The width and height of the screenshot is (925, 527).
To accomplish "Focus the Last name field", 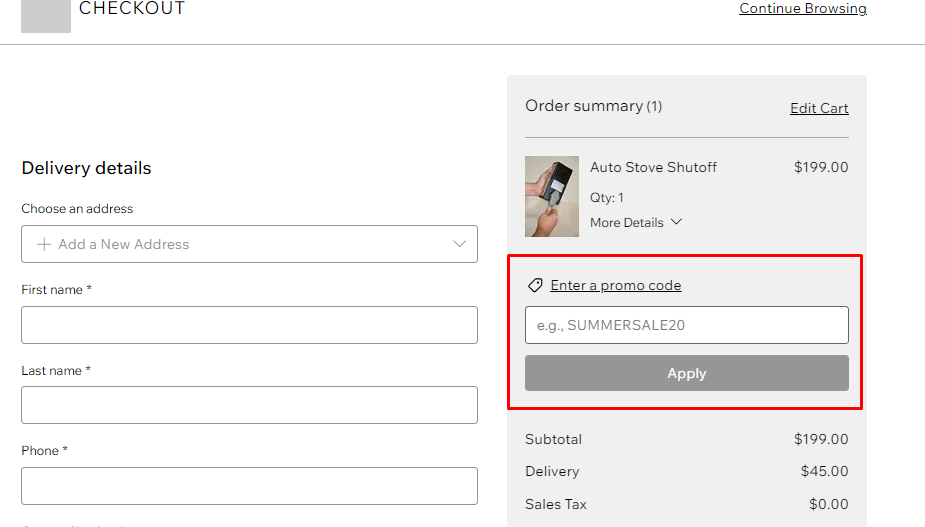I will 250,405.
